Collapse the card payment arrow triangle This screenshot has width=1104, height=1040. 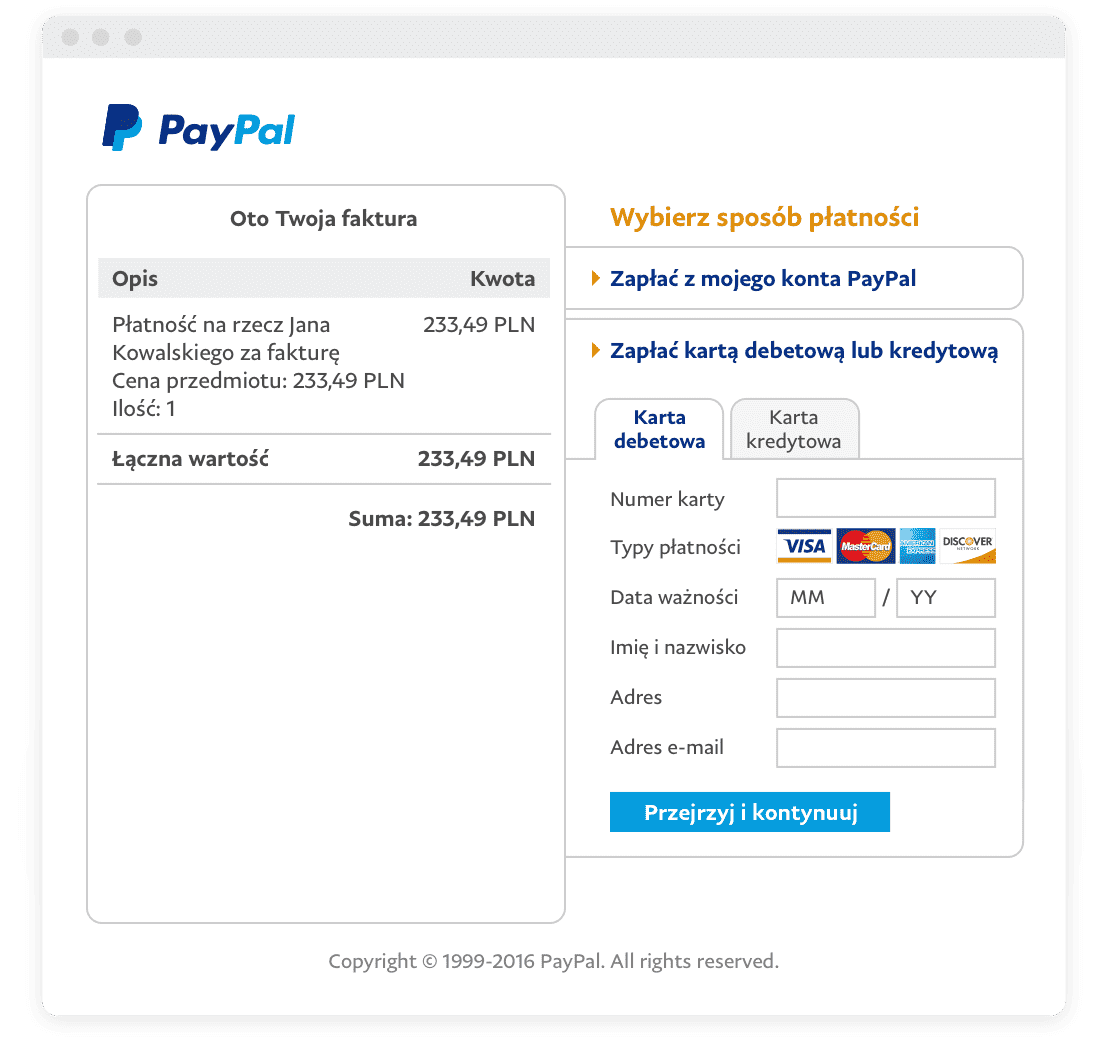(x=596, y=350)
